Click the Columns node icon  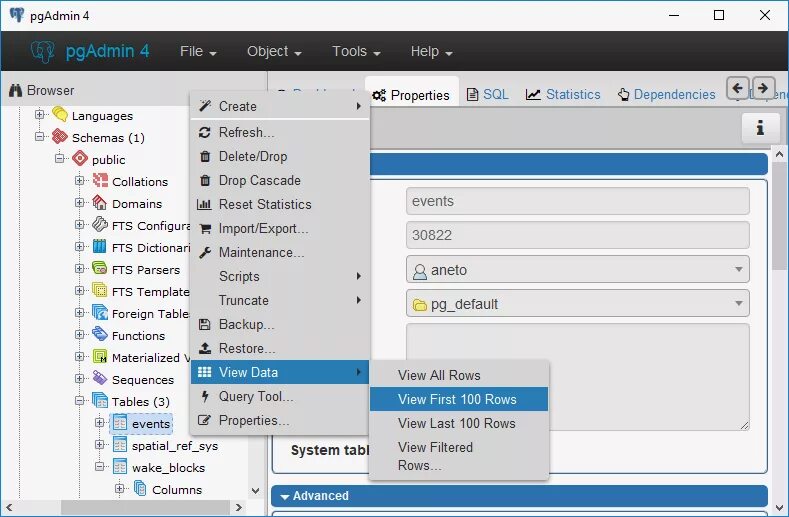(140, 488)
